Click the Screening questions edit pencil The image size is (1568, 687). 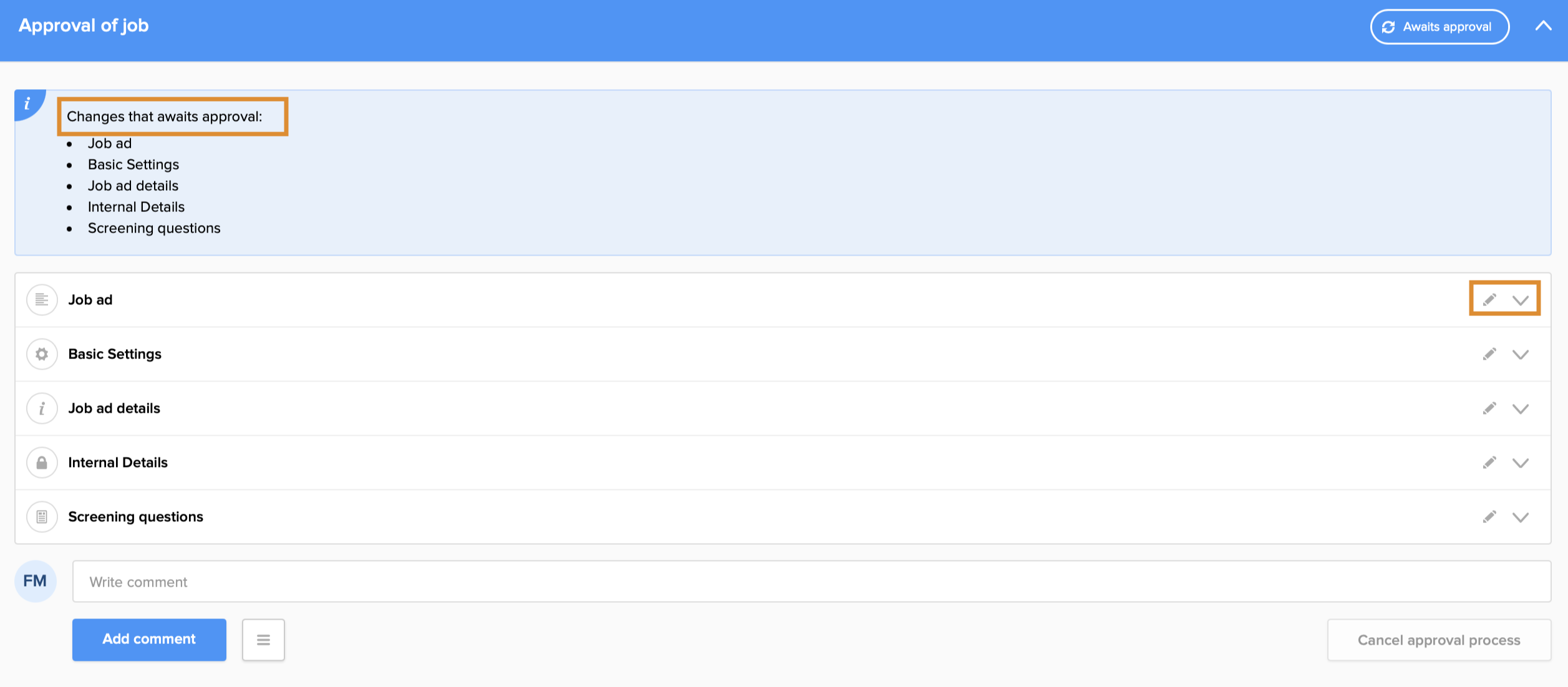[x=1489, y=517]
